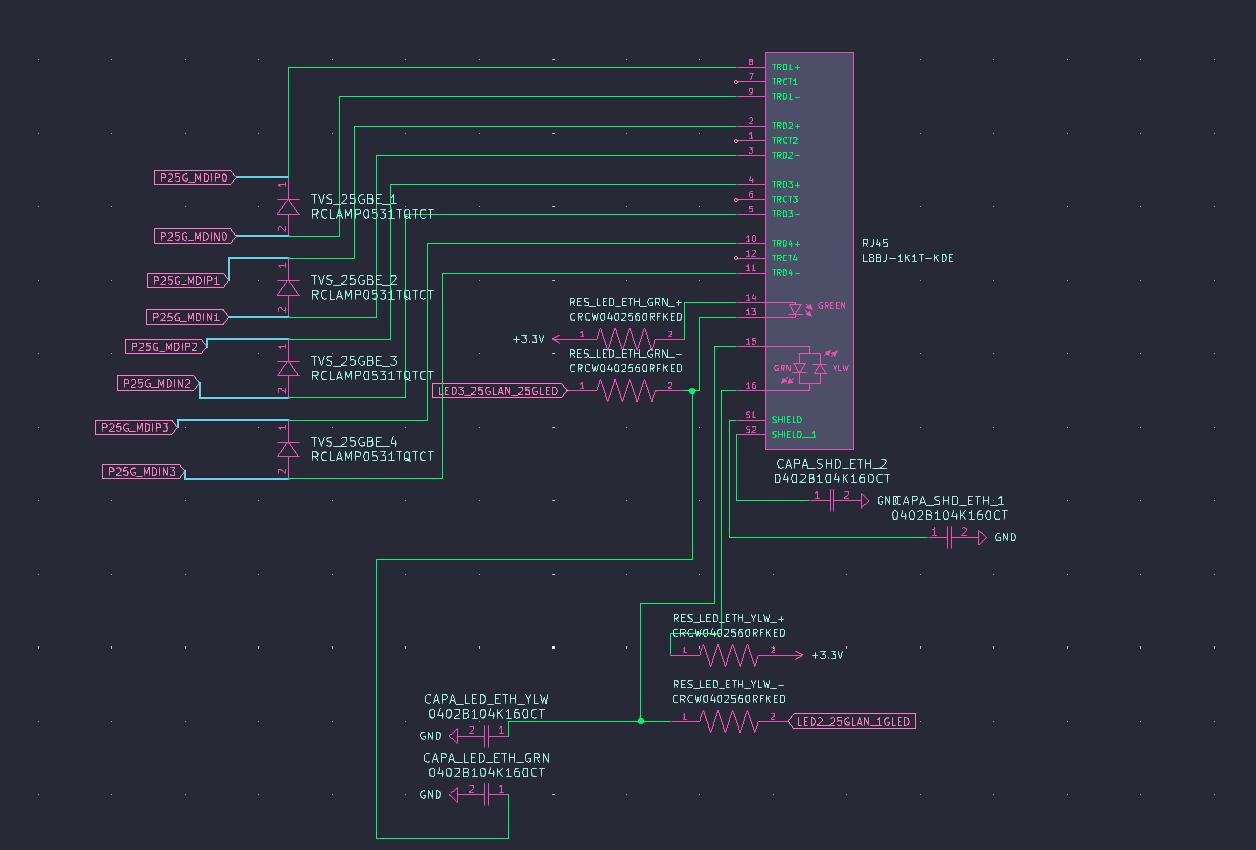Click the P25G_MDIP2 net label
This screenshot has height=850, width=1256.
[x=165, y=346]
